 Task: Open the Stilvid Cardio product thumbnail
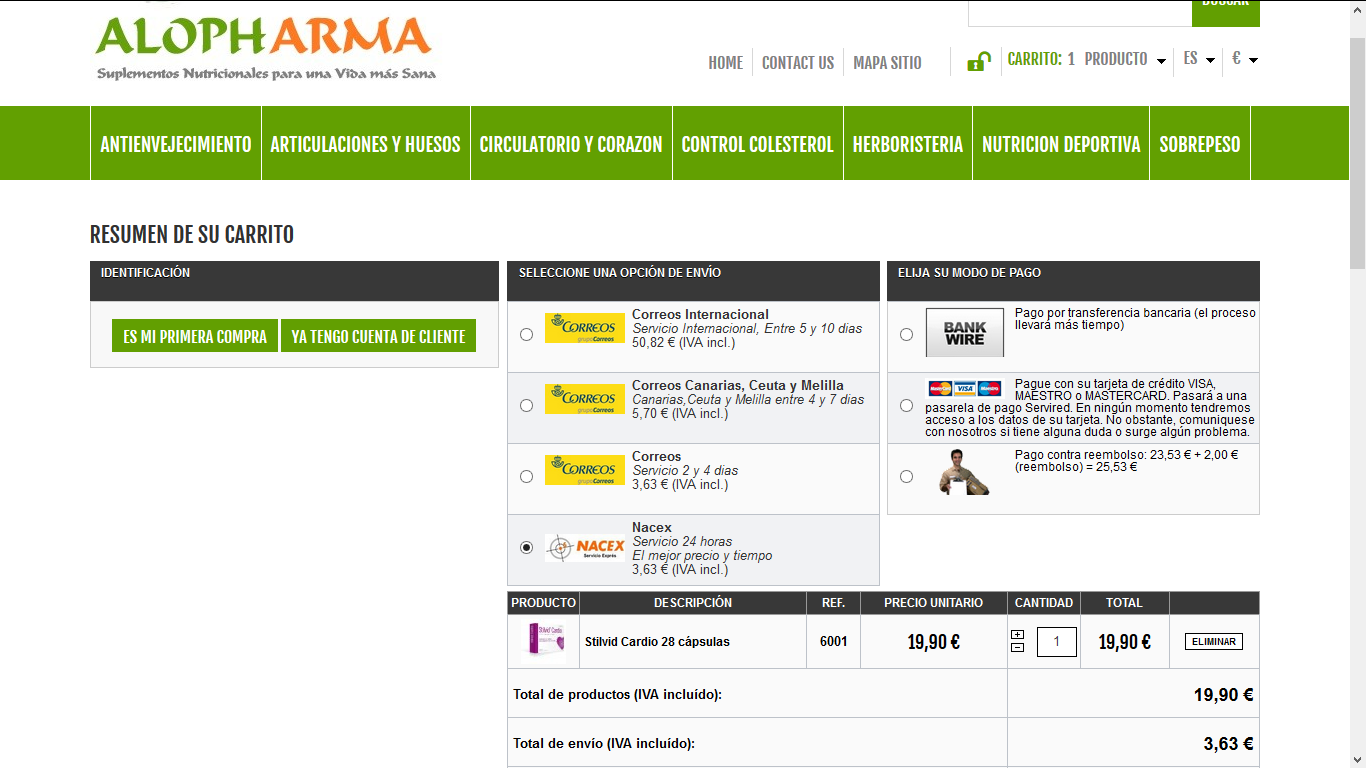[x=543, y=641]
